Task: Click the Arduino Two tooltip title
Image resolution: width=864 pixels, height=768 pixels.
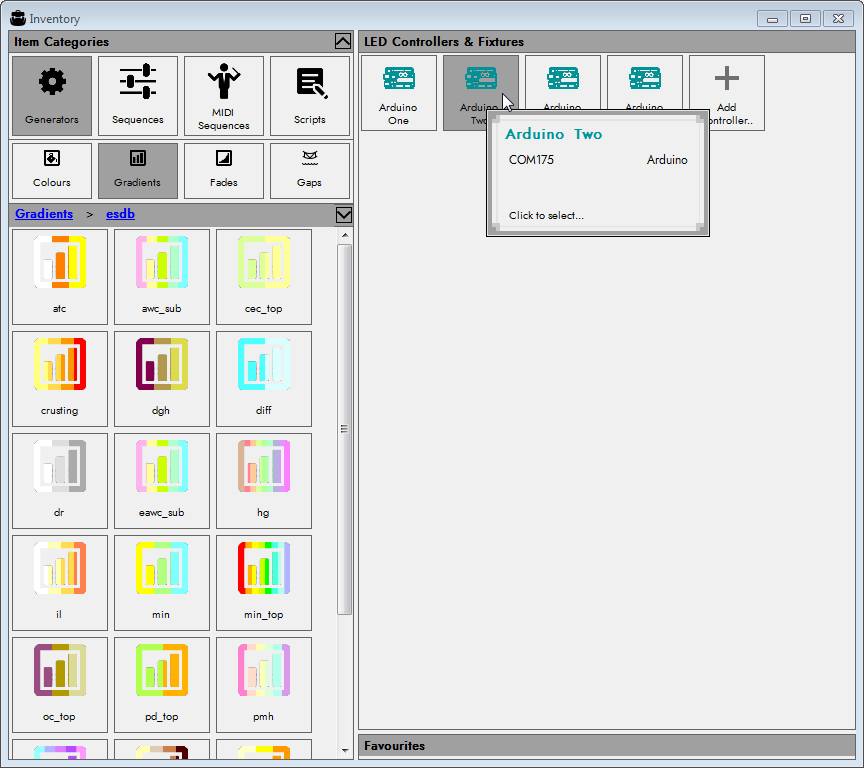Action: pyautogui.click(x=553, y=134)
